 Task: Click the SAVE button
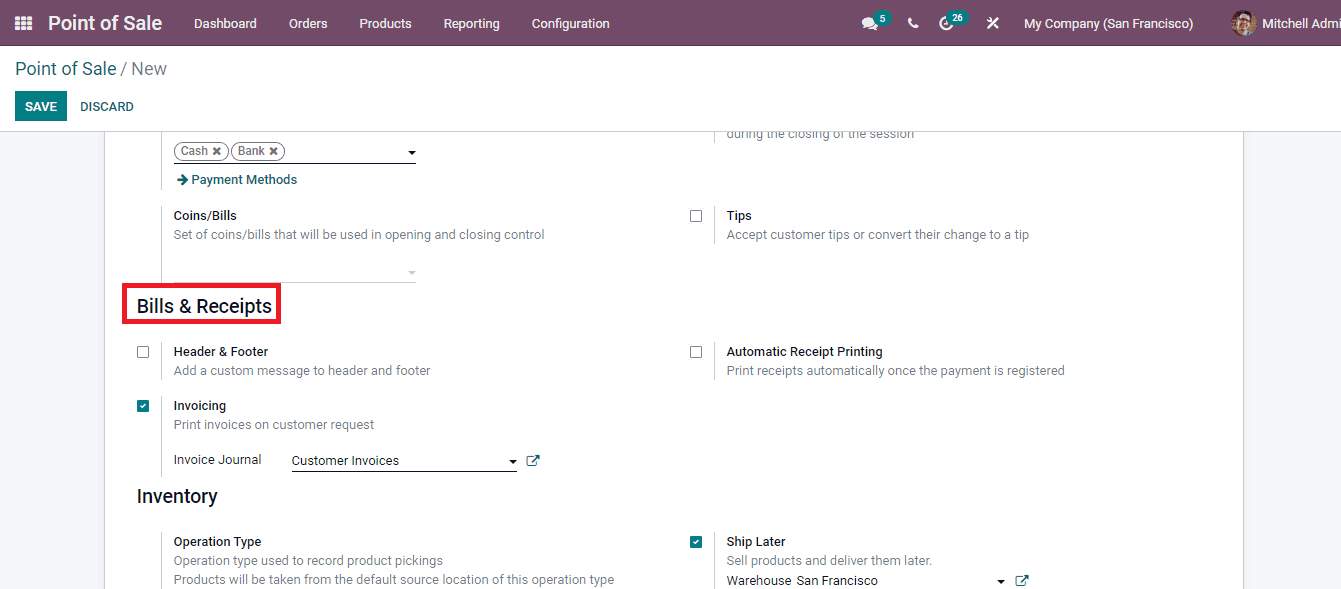point(40,106)
